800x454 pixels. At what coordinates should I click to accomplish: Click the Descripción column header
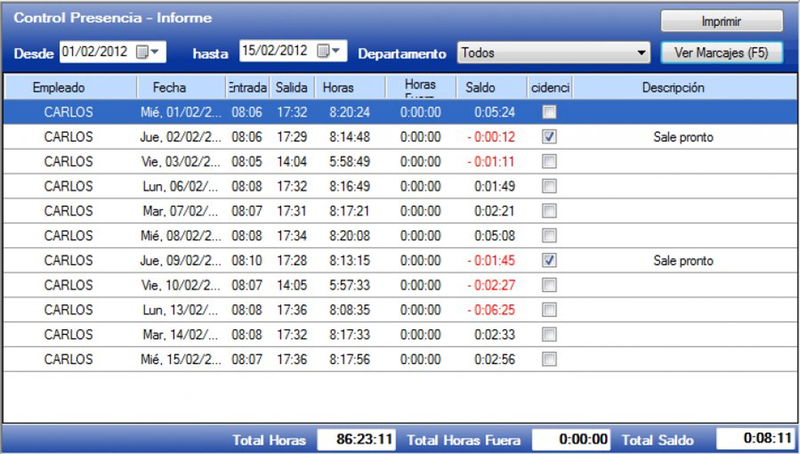684,87
